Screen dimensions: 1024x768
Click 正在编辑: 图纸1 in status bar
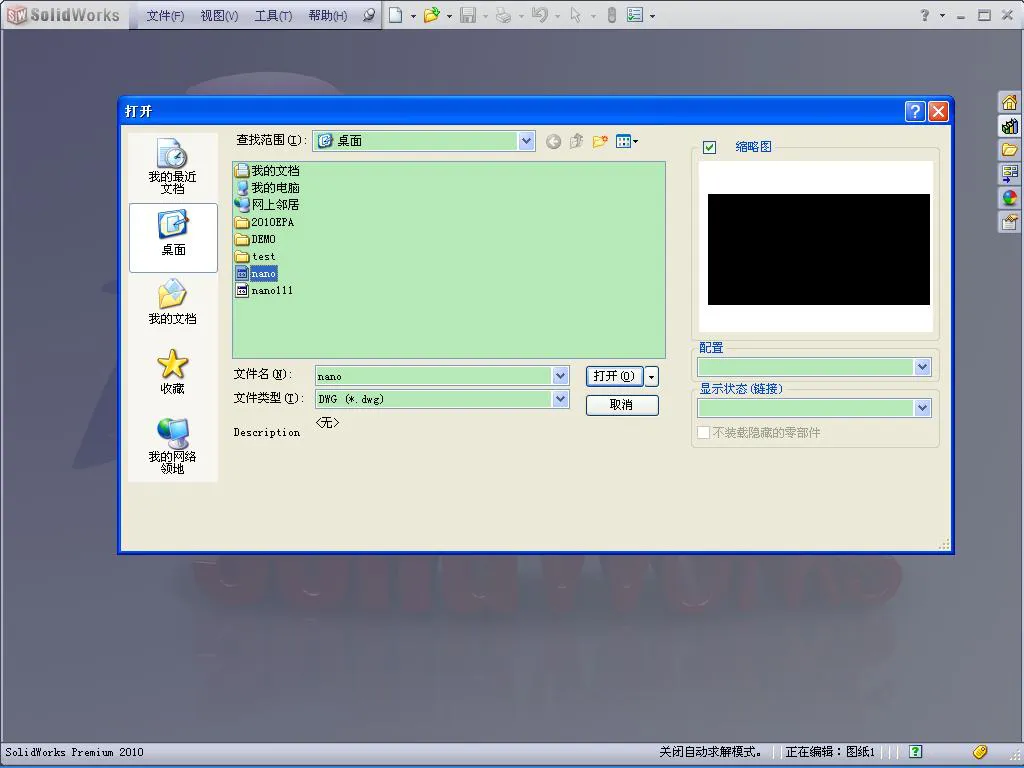pos(830,752)
